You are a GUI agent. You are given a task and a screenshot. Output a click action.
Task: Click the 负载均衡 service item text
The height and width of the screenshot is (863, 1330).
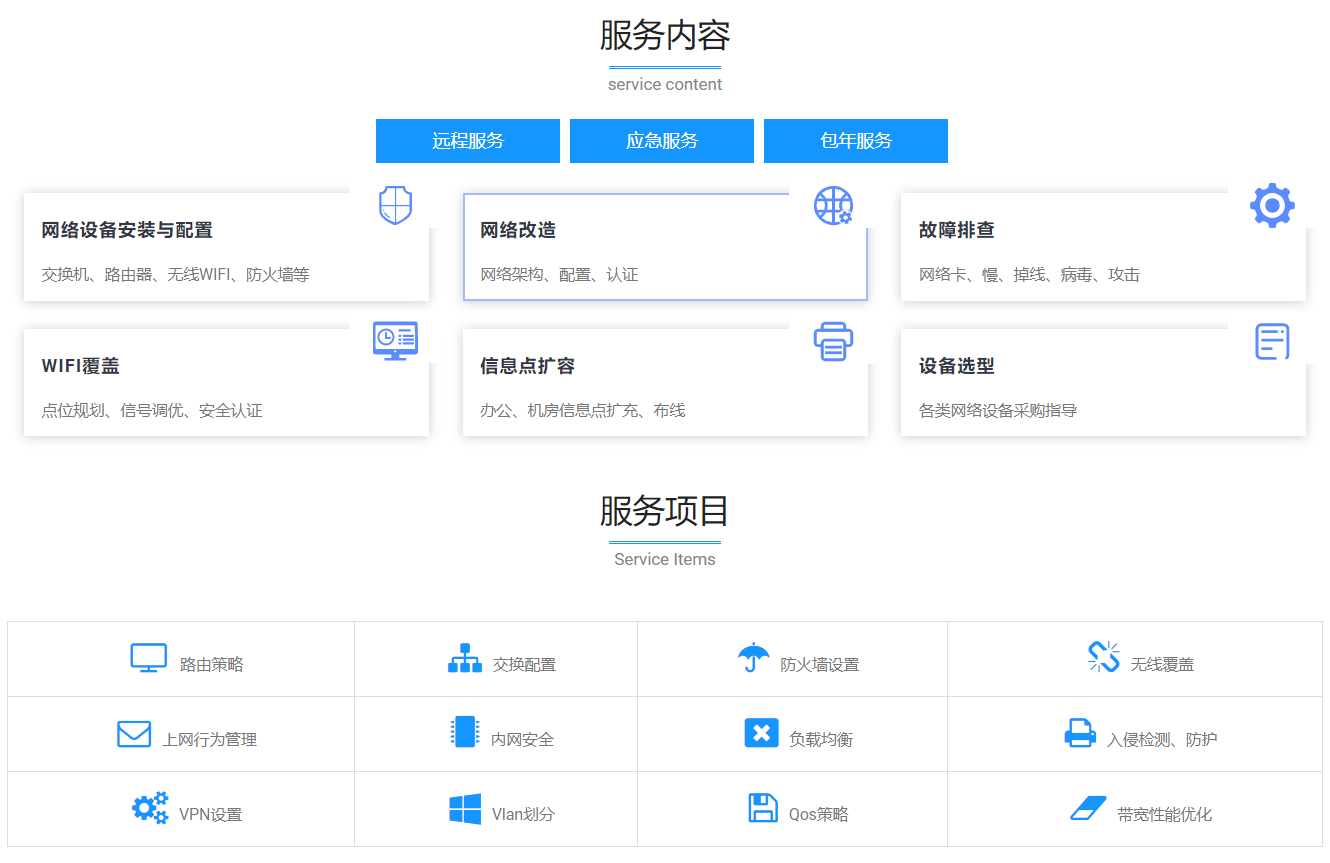point(821,740)
